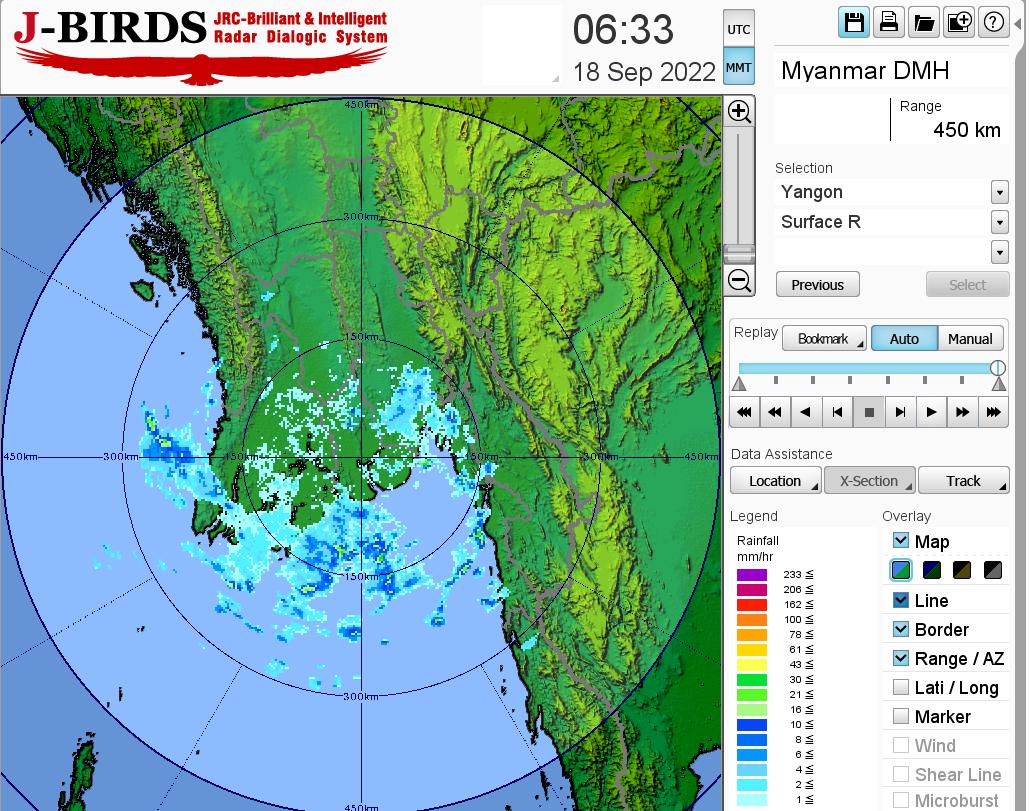Open help with the question mark icon

pyautogui.click(x=993, y=23)
